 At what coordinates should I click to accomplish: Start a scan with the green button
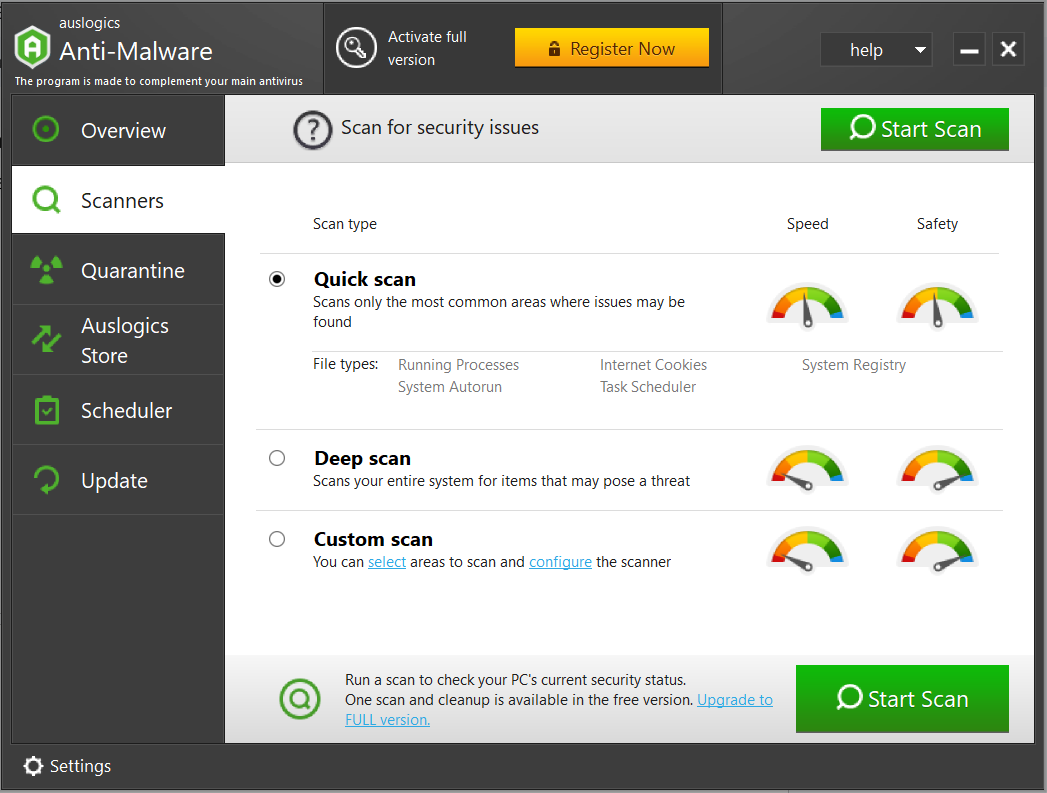(901, 698)
